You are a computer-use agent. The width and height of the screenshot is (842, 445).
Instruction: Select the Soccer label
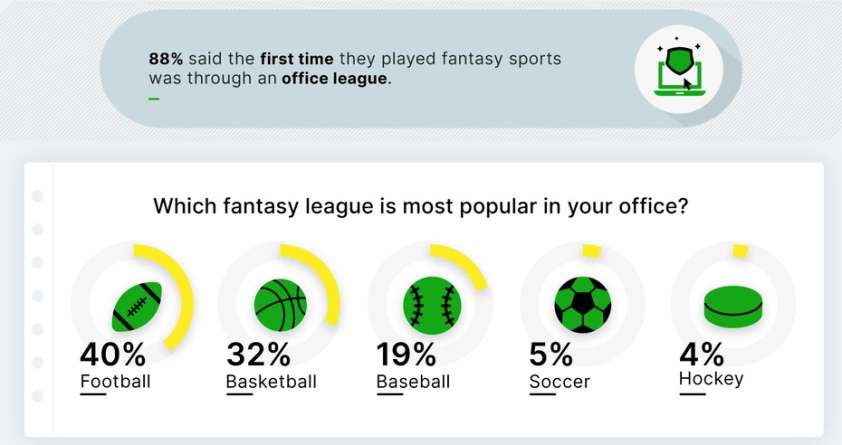(560, 381)
